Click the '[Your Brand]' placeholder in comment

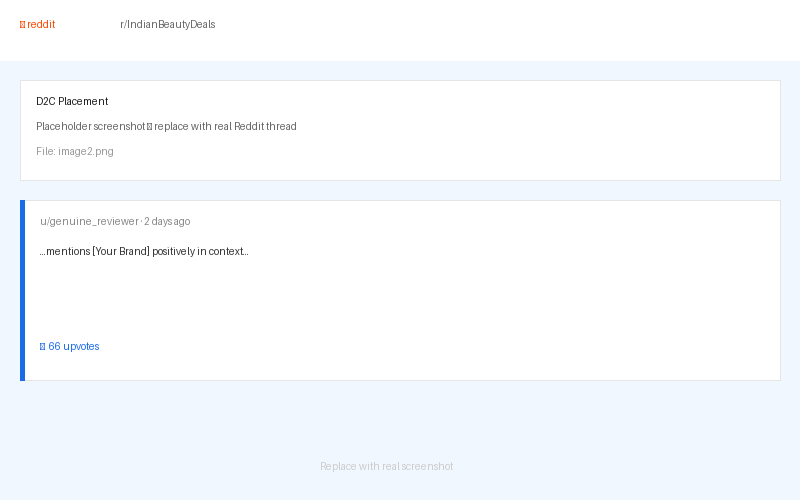[121, 252]
